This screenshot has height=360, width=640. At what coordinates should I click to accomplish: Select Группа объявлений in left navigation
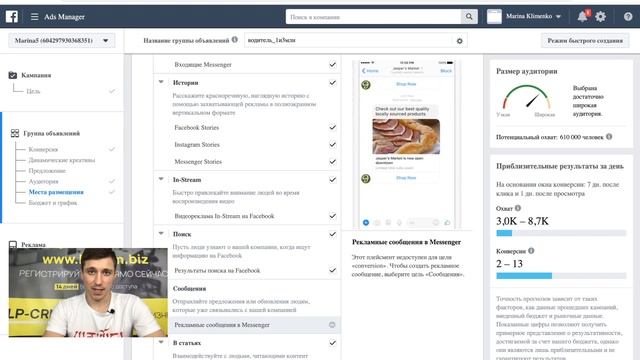(x=51, y=133)
